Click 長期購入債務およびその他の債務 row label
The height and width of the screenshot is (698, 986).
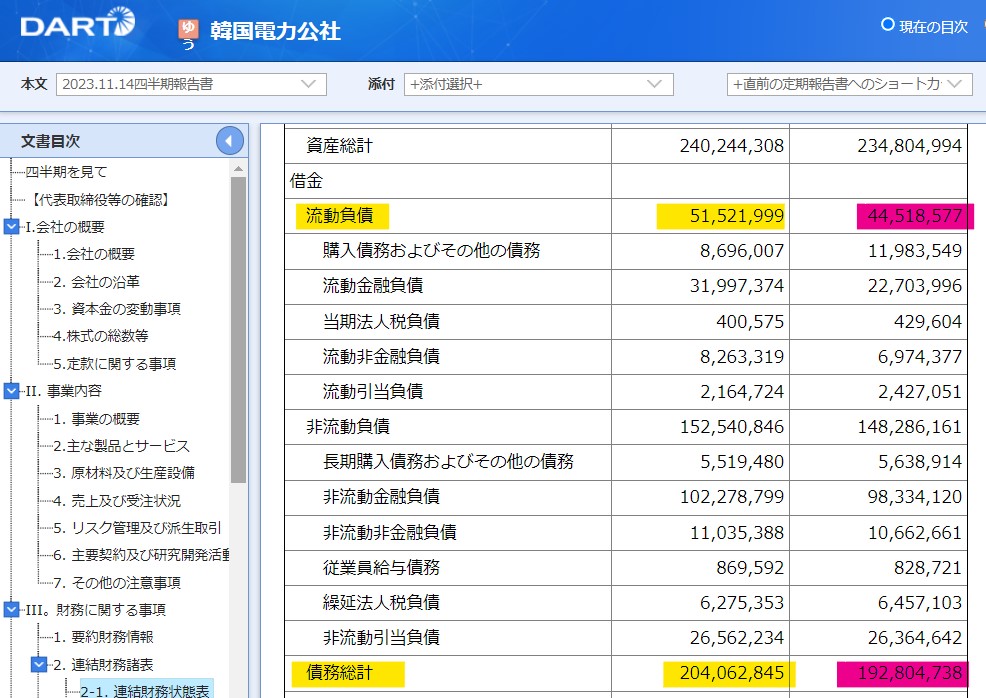click(x=448, y=461)
